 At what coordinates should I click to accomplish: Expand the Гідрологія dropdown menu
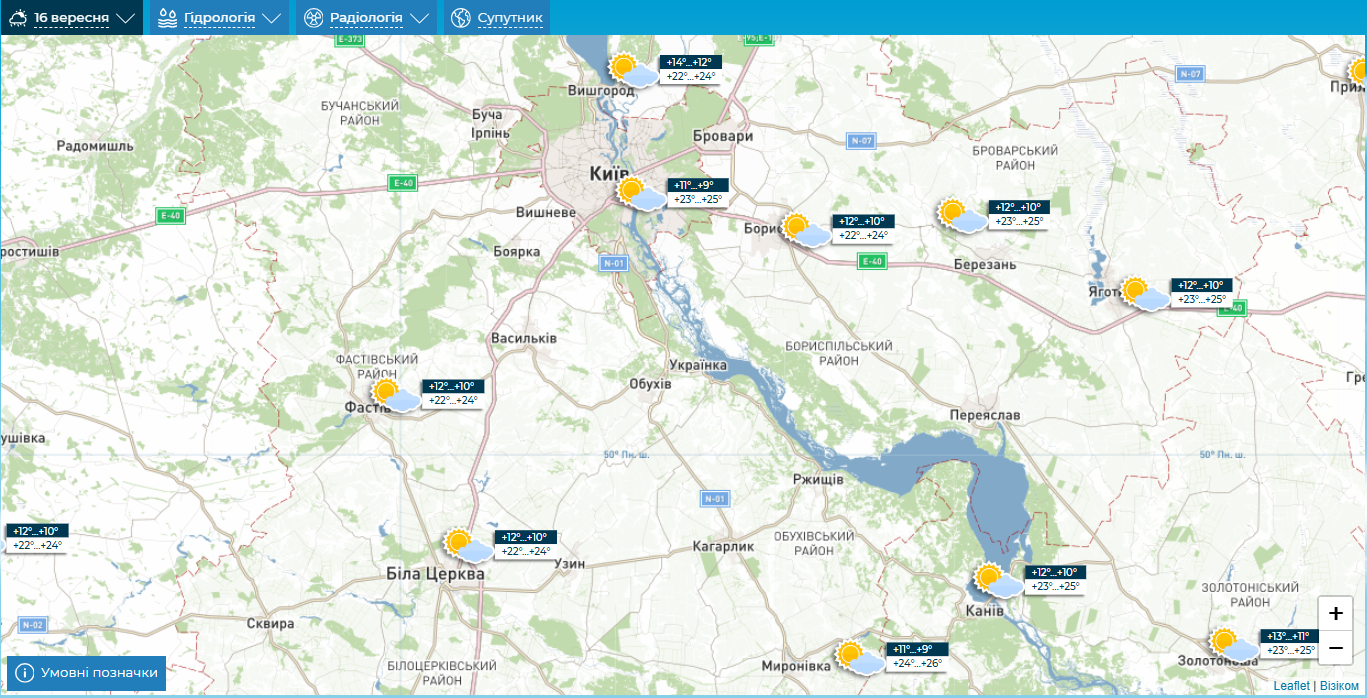point(219,18)
